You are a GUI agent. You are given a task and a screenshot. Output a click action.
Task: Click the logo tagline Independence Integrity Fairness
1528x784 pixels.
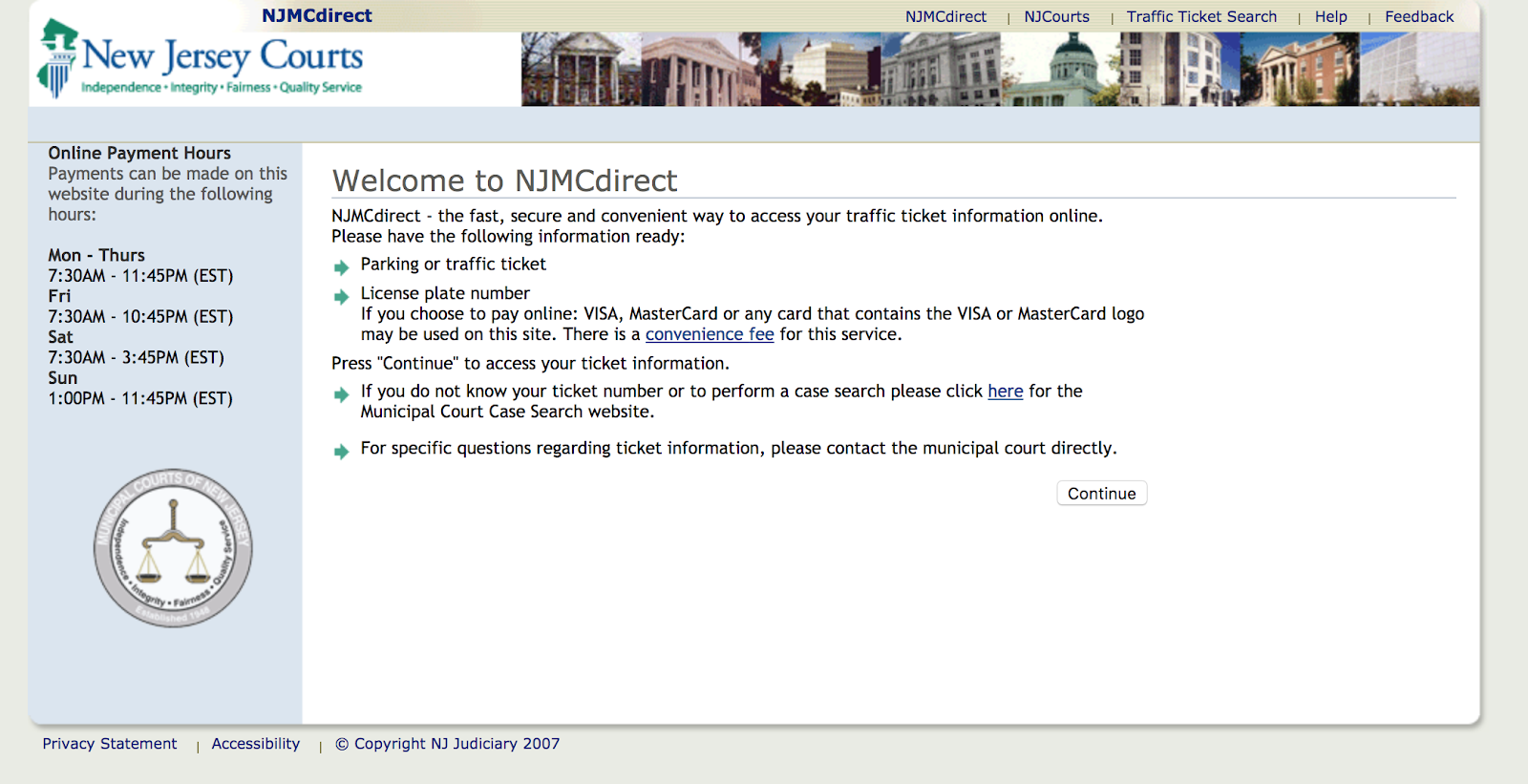[222, 88]
